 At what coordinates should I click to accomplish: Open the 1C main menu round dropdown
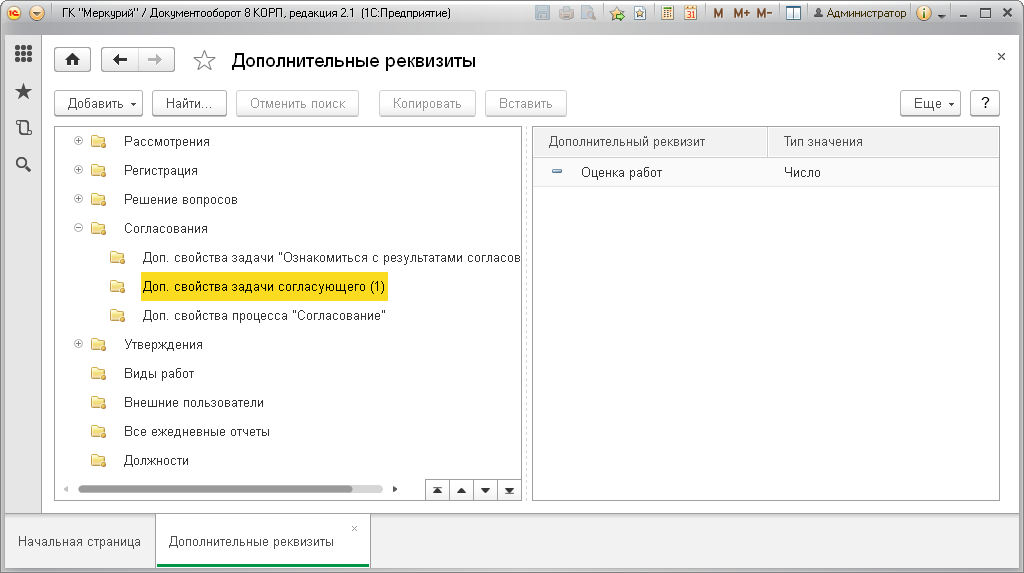37,13
